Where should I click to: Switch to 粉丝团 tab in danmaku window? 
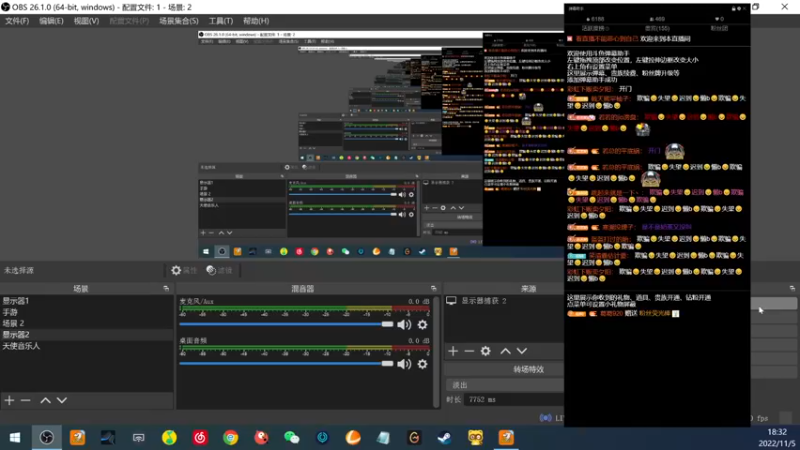pyautogui.click(x=719, y=29)
